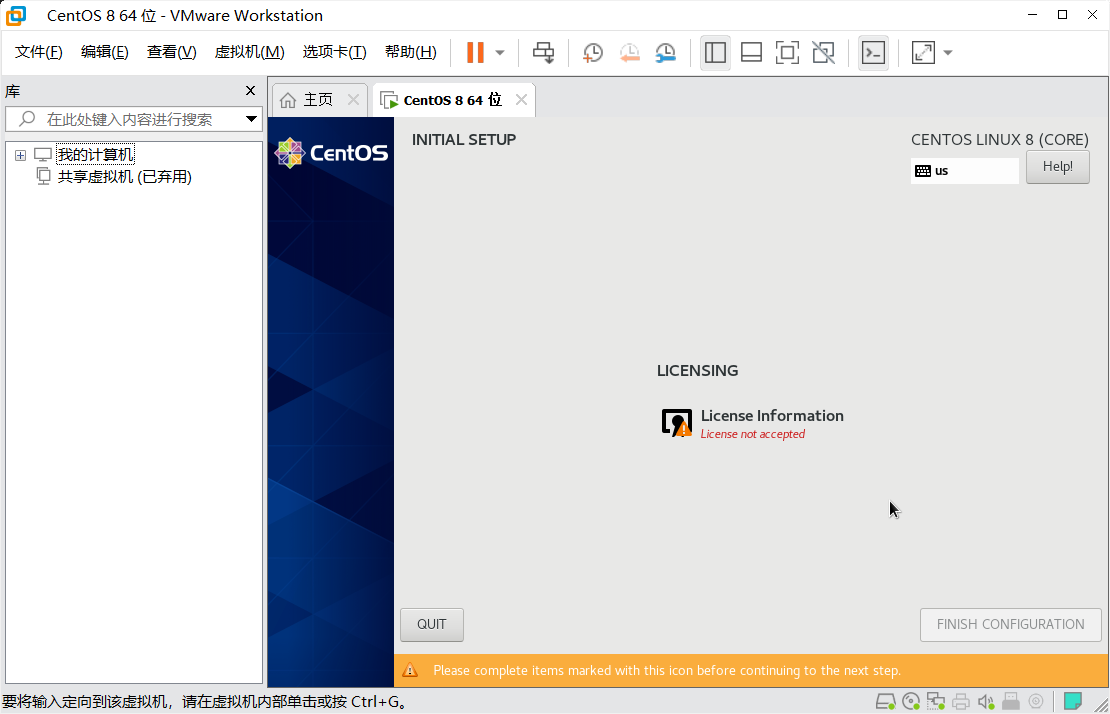
Task: Open the 帮助(H) menu
Action: click(x=411, y=52)
